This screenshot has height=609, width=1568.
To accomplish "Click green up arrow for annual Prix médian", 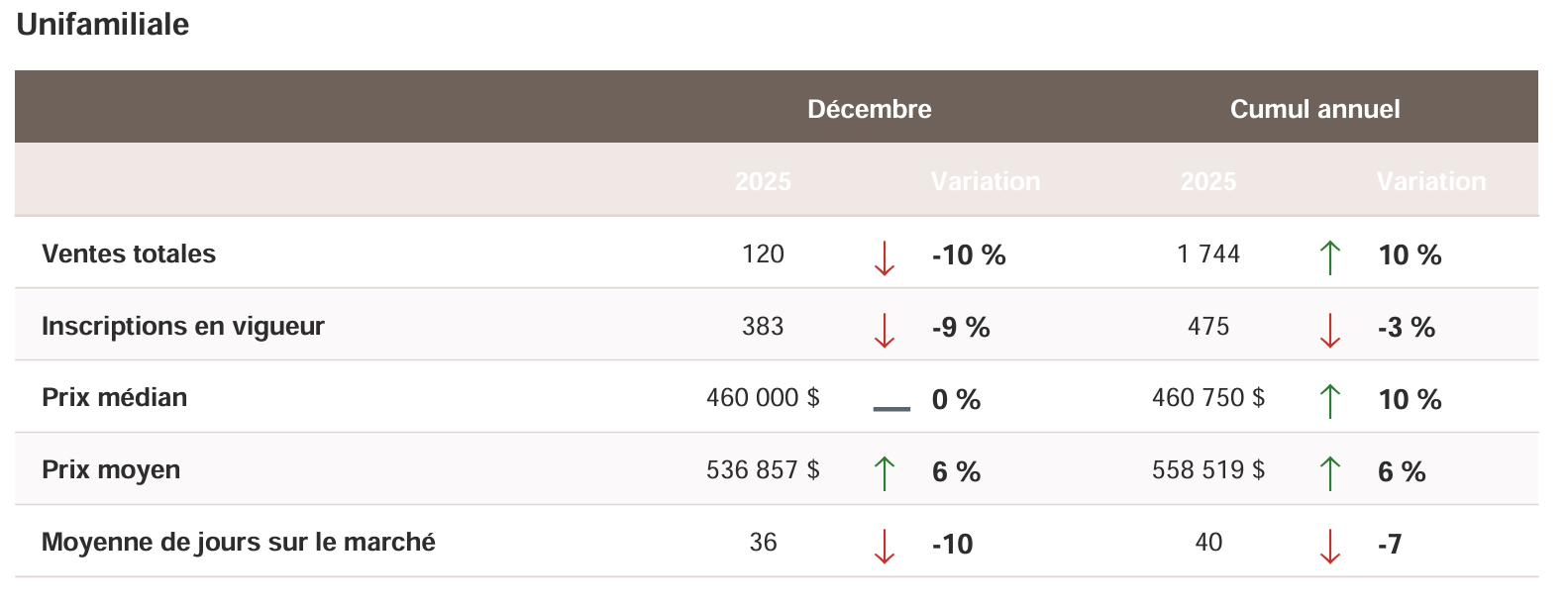I will coord(1330,401).
